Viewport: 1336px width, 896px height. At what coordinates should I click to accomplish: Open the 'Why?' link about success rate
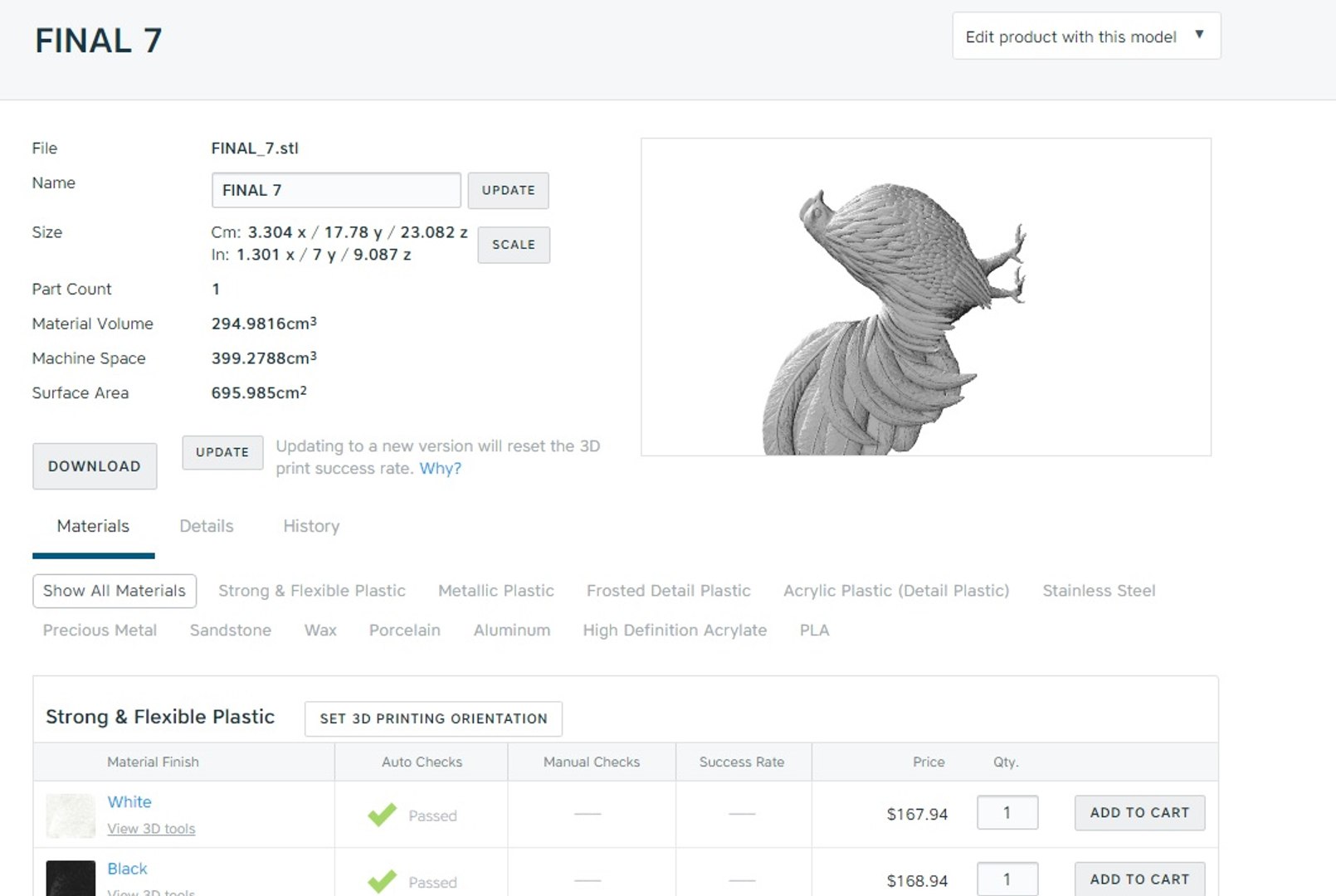tap(440, 468)
